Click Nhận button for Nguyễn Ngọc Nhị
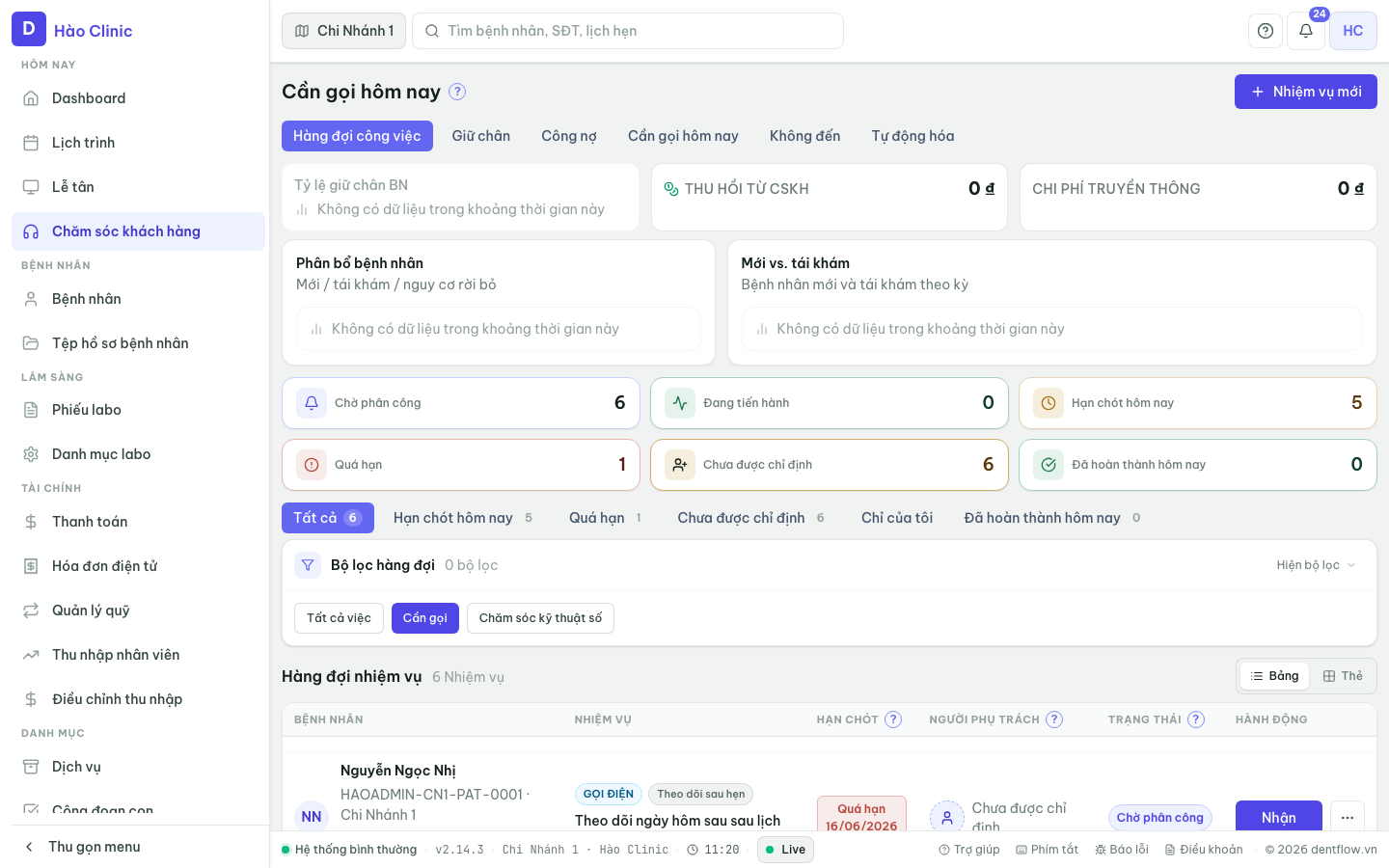This screenshot has width=1389, height=868. click(1279, 817)
